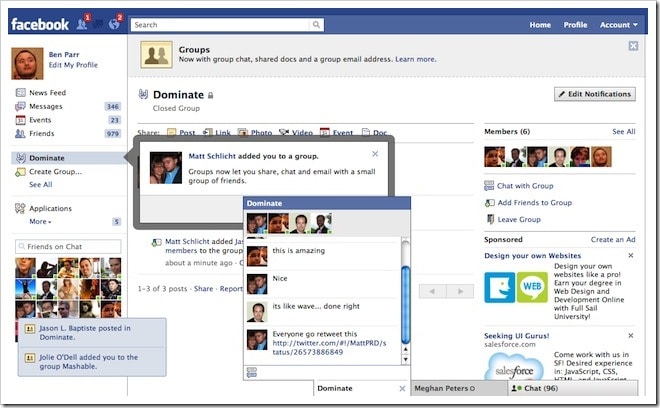
Task: Click the group lock icon next to Dominate
Action: (x=210, y=96)
